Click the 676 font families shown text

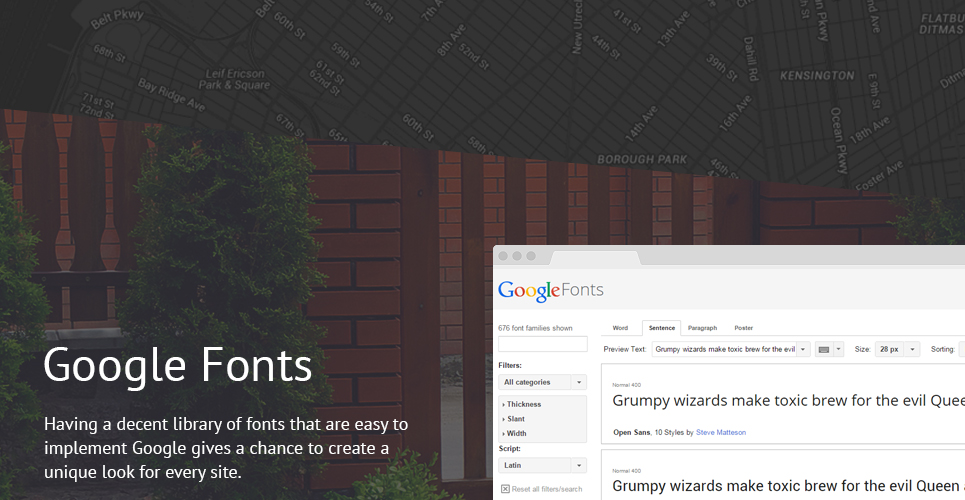tap(535, 328)
